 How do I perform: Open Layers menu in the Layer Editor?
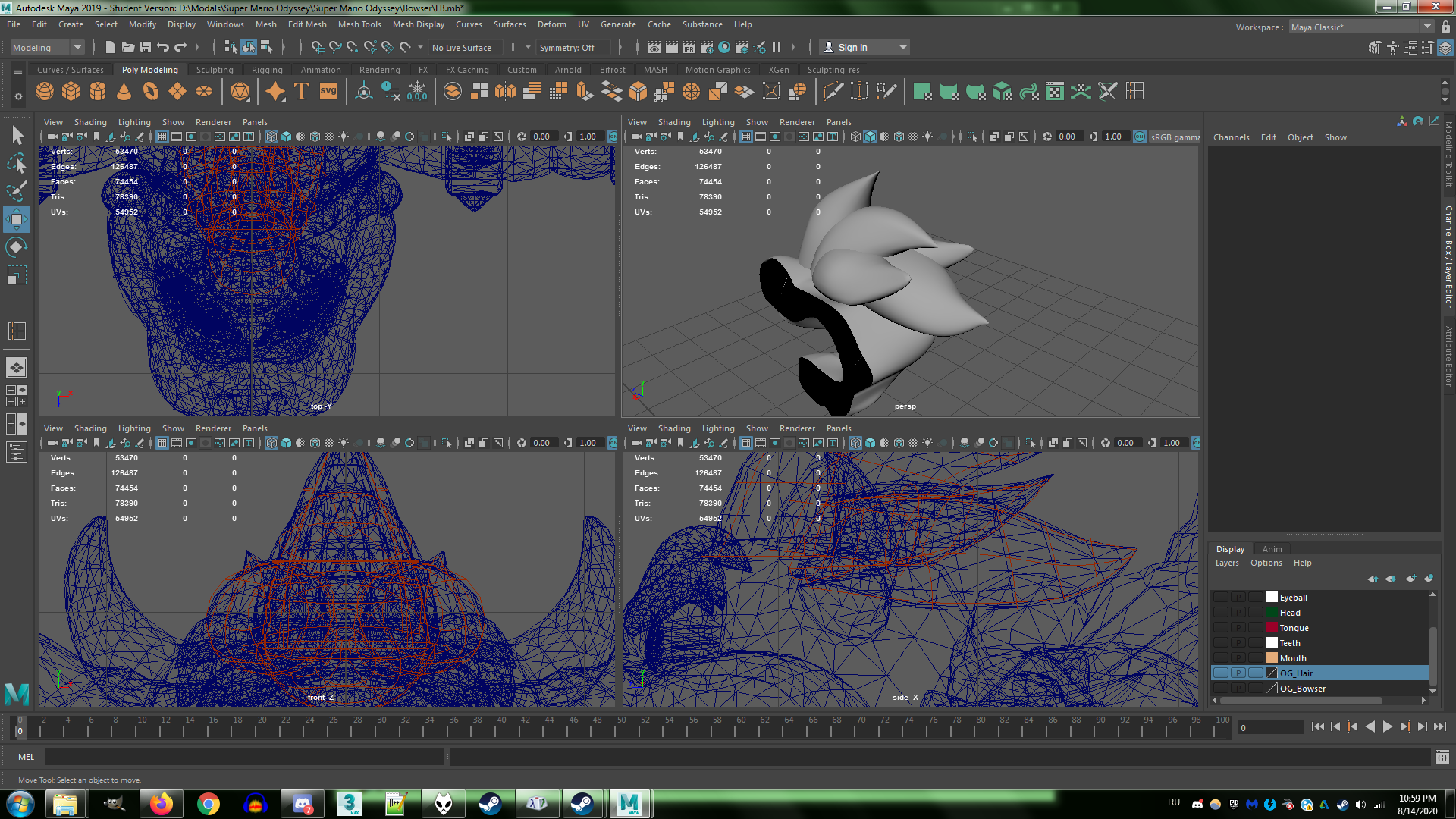[1226, 563]
